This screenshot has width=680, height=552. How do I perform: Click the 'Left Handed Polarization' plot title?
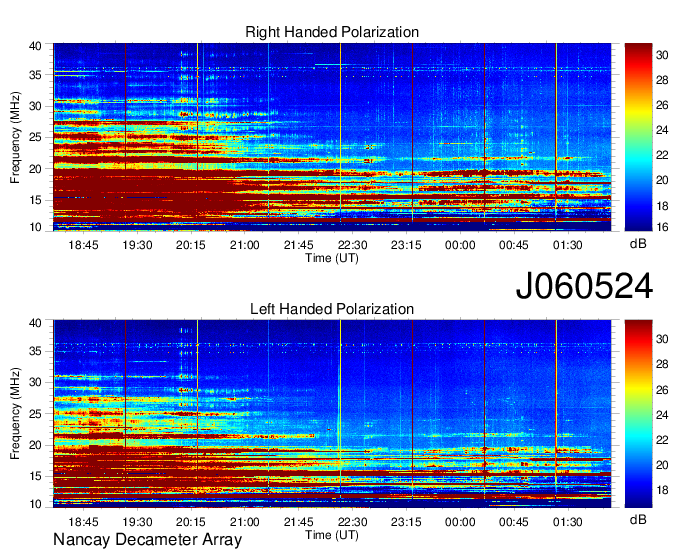(x=332, y=309)
